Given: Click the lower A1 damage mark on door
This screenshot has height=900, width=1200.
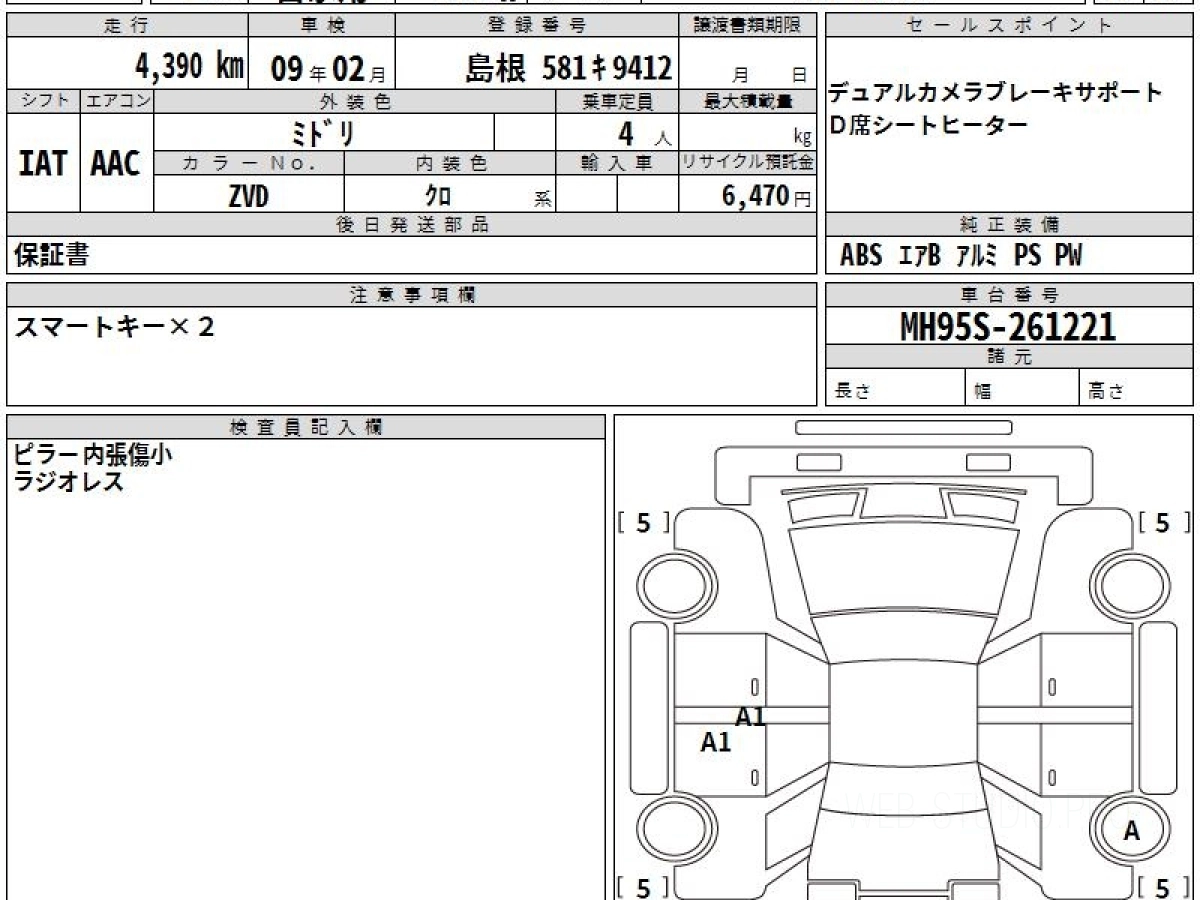Looking at the screenshot, I should [715, 742].
